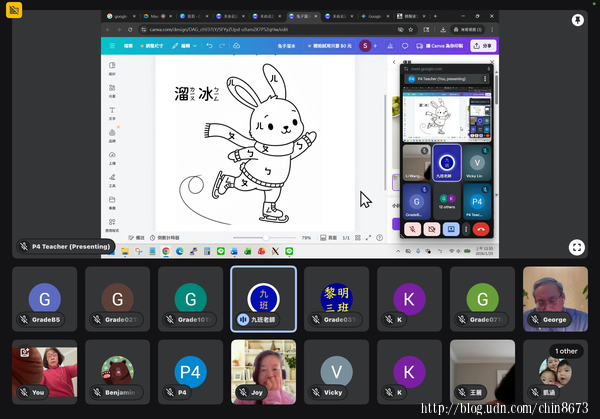Adjust the Canva zoom slider handle
600x419 pixels.
265,237
